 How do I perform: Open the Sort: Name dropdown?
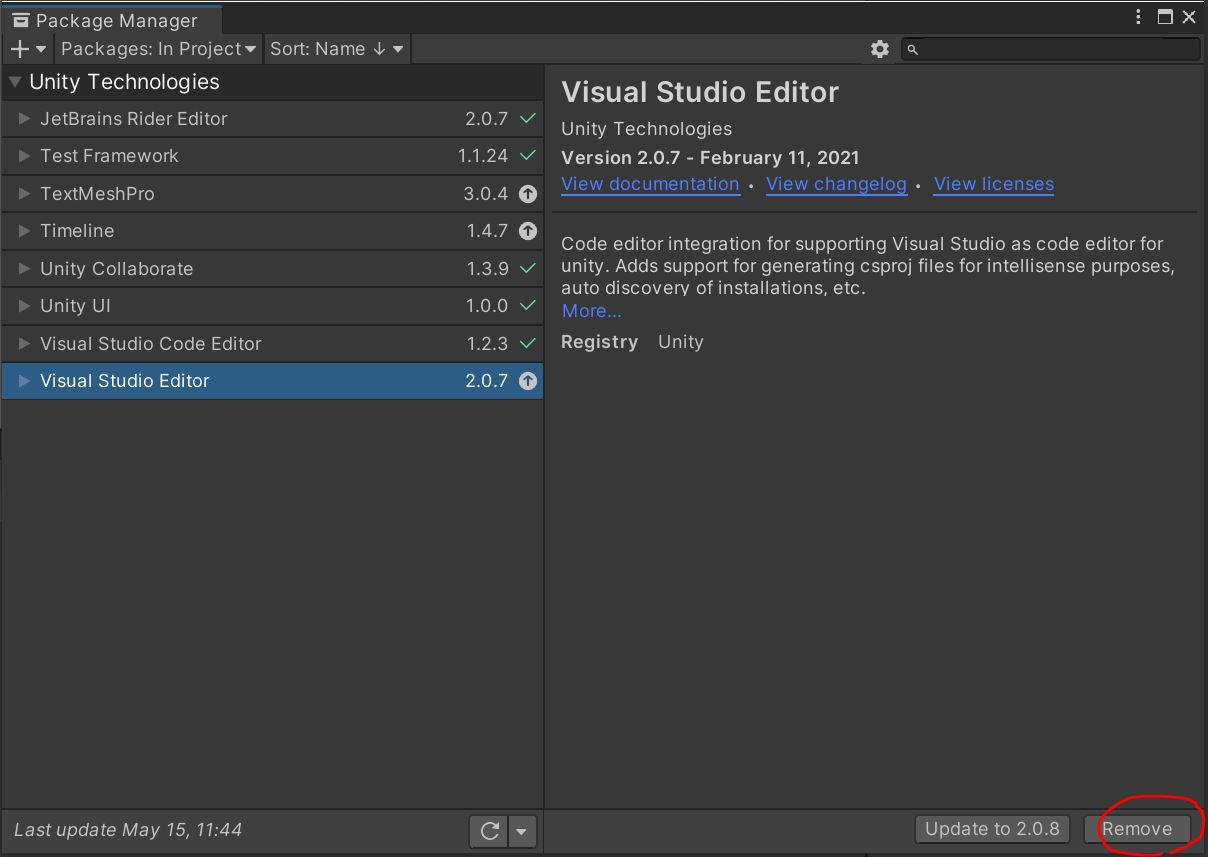(x=337, y=49)
